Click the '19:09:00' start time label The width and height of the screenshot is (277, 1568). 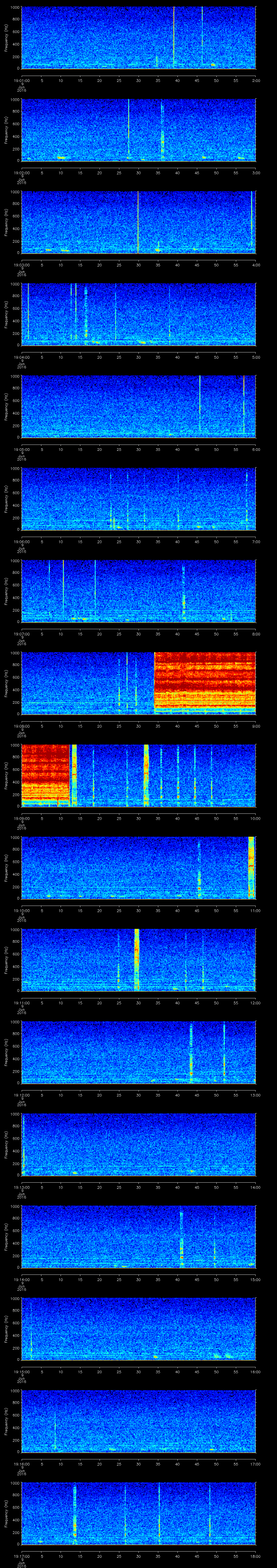click(21, 818)
